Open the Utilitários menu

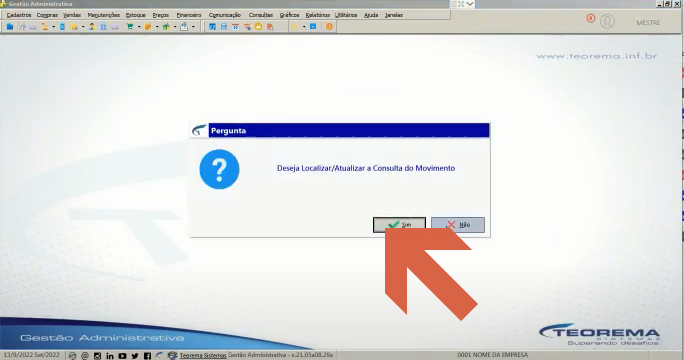click(x=346, y=15)
